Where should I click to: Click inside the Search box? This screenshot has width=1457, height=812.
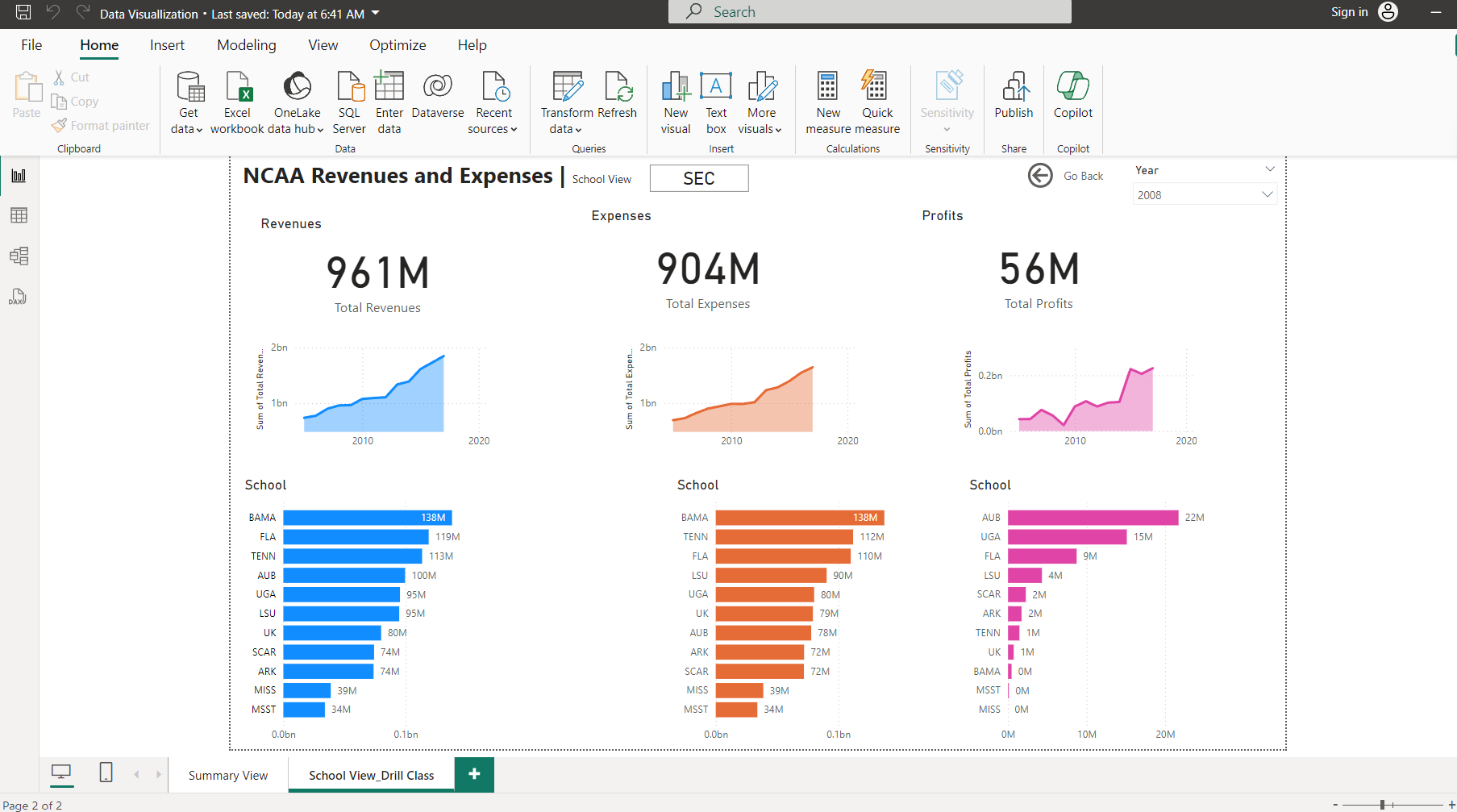pos(870,12)
